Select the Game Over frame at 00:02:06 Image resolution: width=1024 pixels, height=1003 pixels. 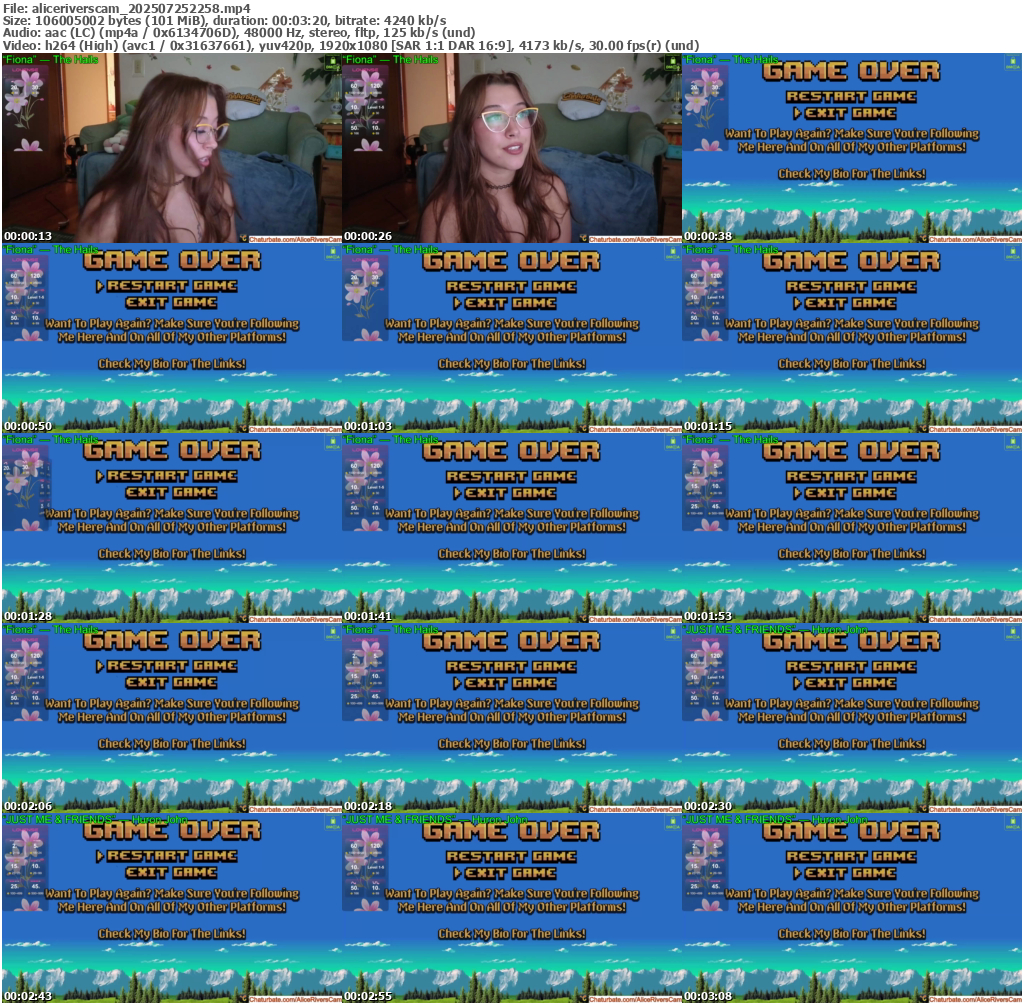click(x=172, y=718)
